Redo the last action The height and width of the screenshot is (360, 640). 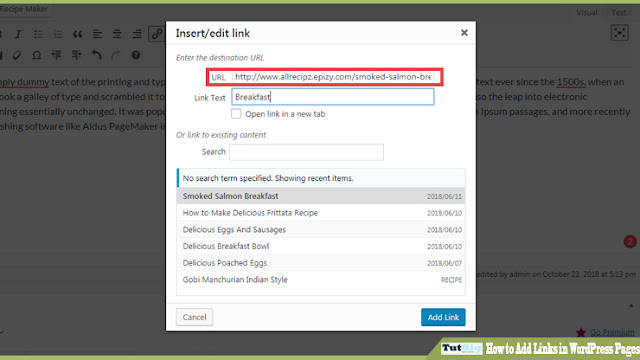tap(116, 55)
